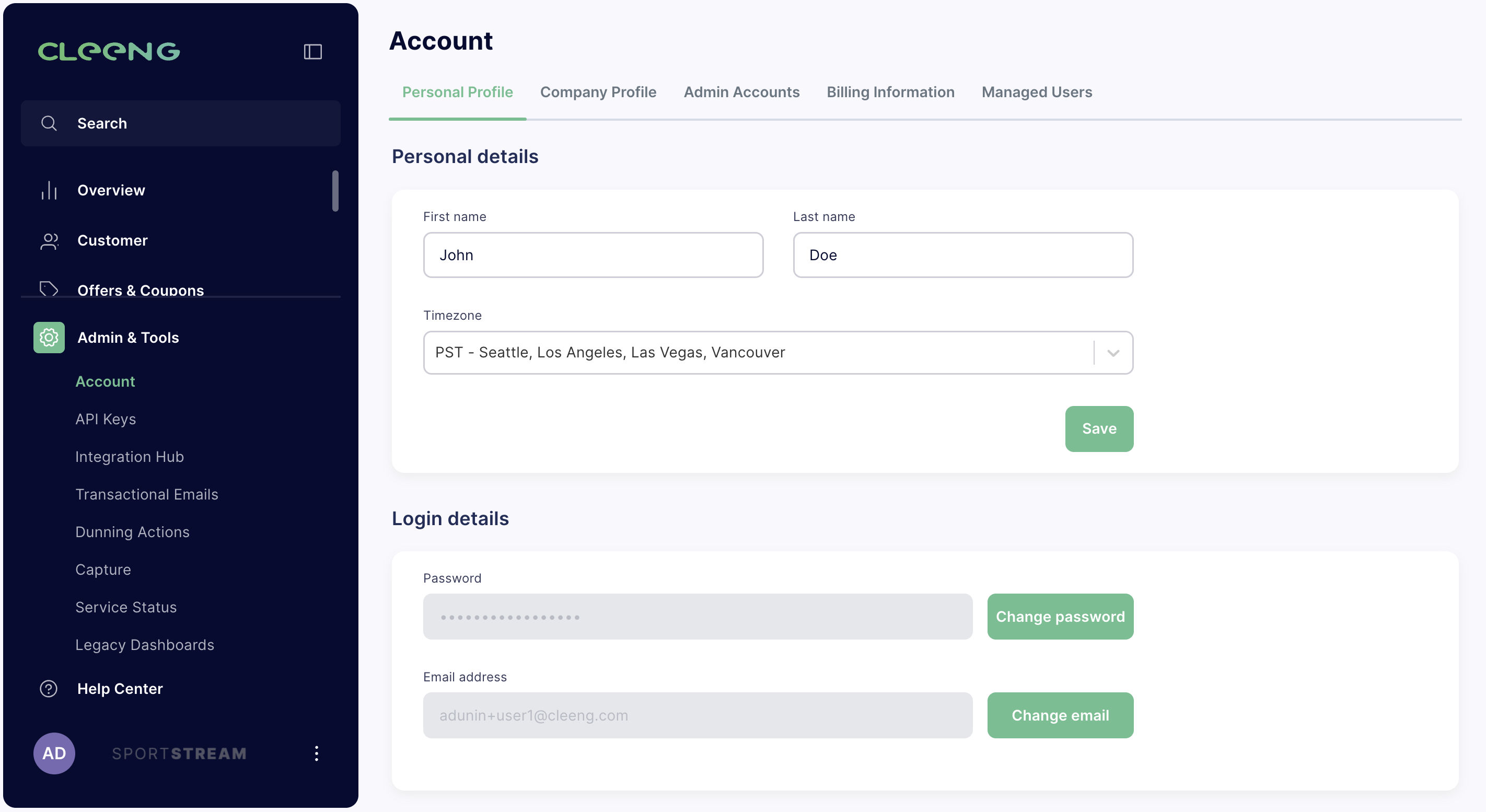
Task: Click the sidebar scrollbar thumb
Action: pyautogui.click(x=335, y=191)
